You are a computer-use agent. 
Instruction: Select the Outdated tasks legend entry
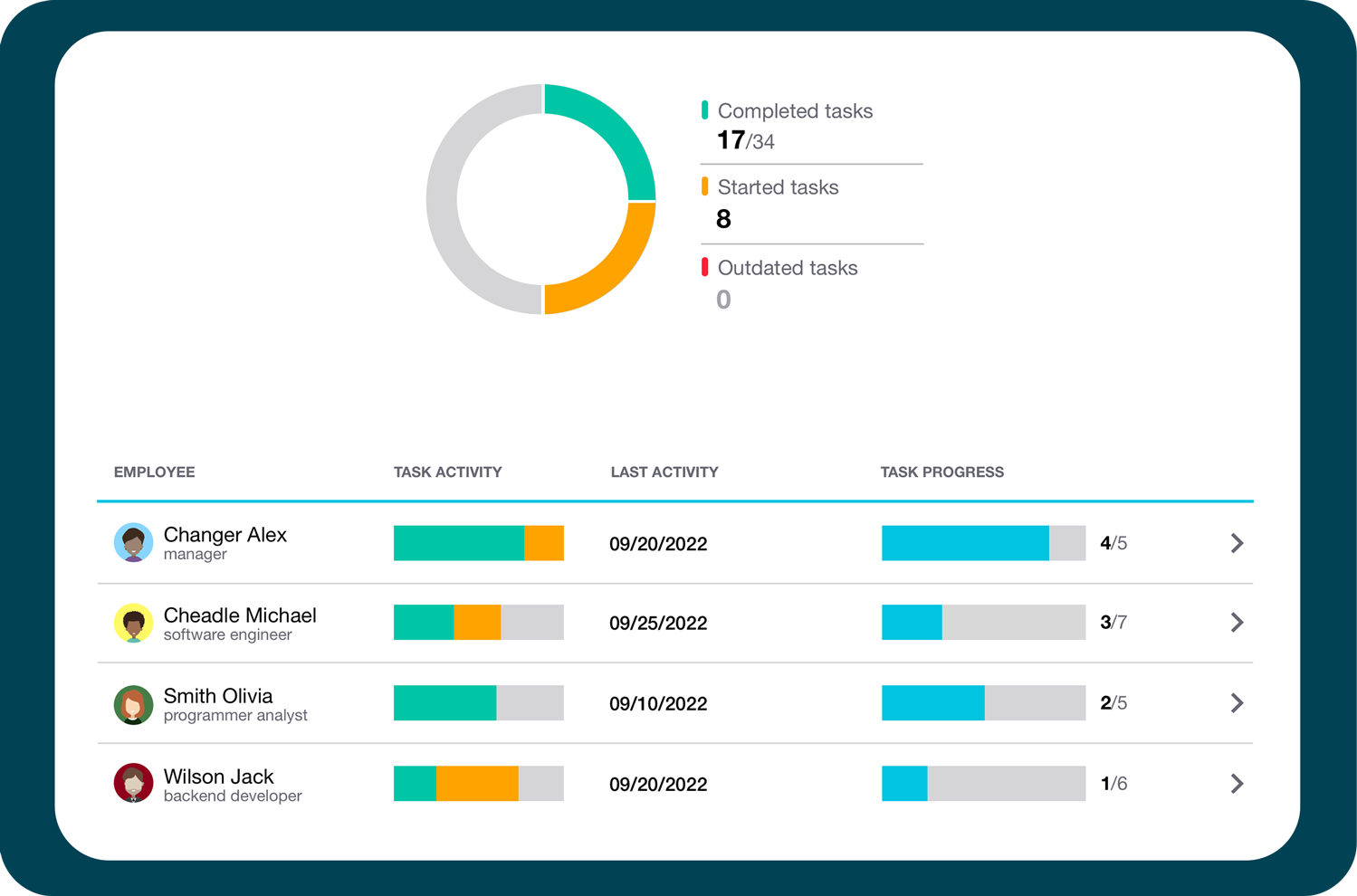[787, 268]
